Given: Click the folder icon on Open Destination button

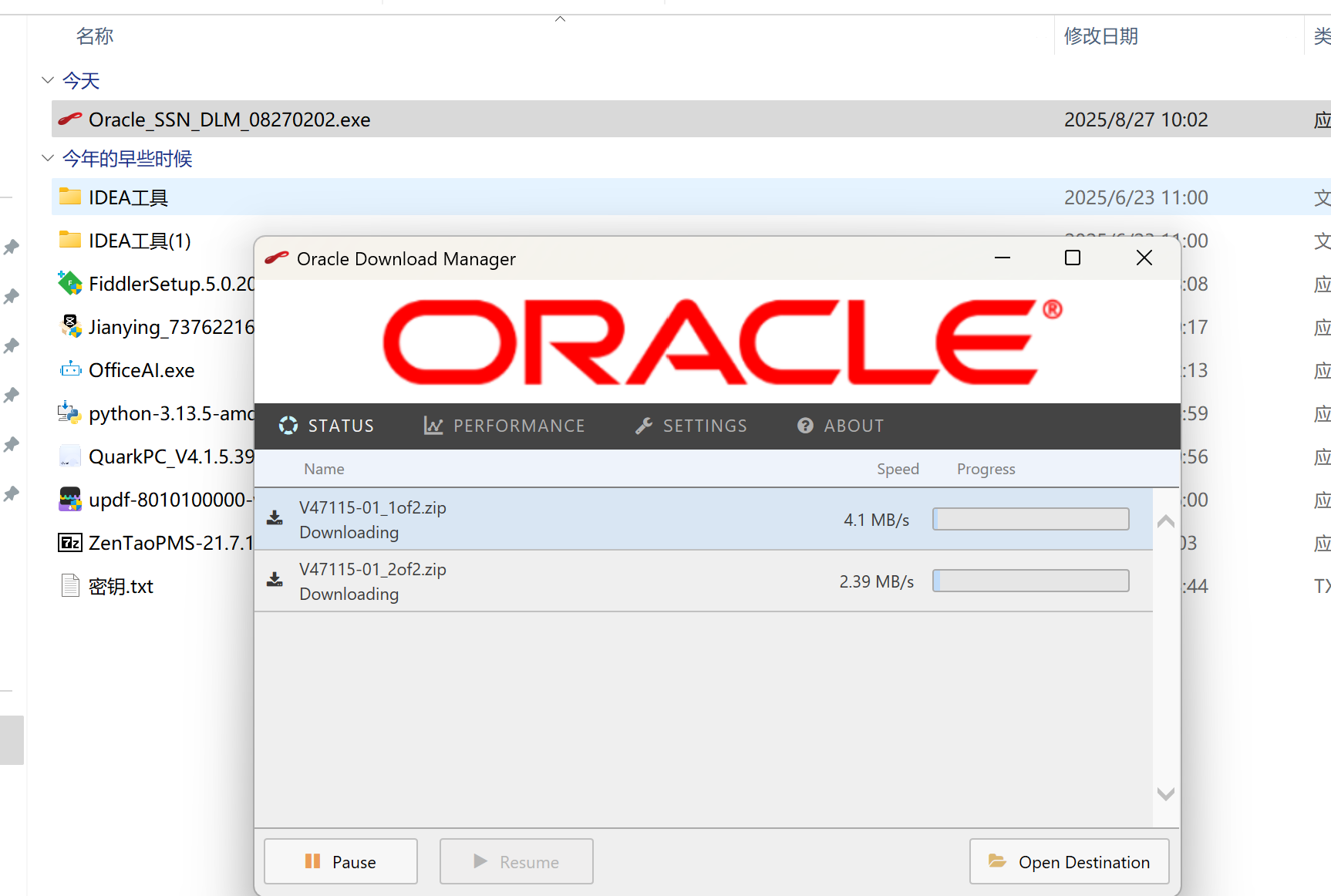Looking at the screenshot, I should 997,861.
